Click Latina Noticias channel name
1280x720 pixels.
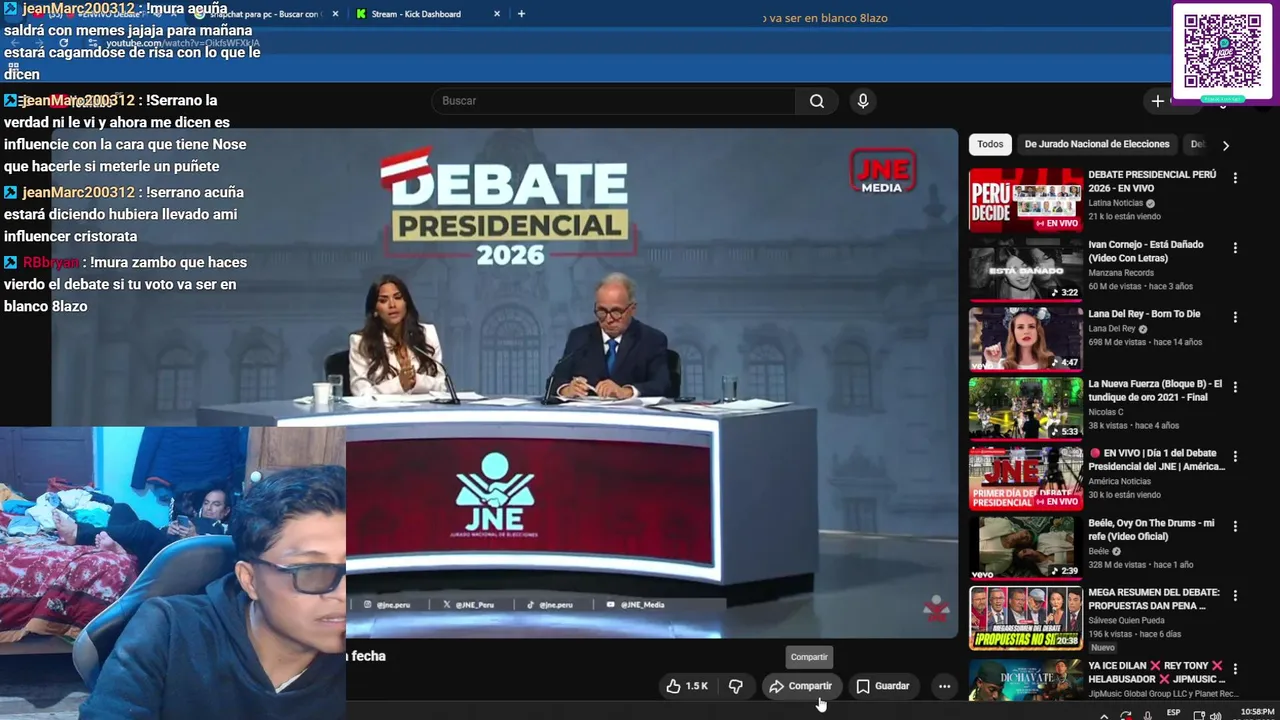(1116, 203)
